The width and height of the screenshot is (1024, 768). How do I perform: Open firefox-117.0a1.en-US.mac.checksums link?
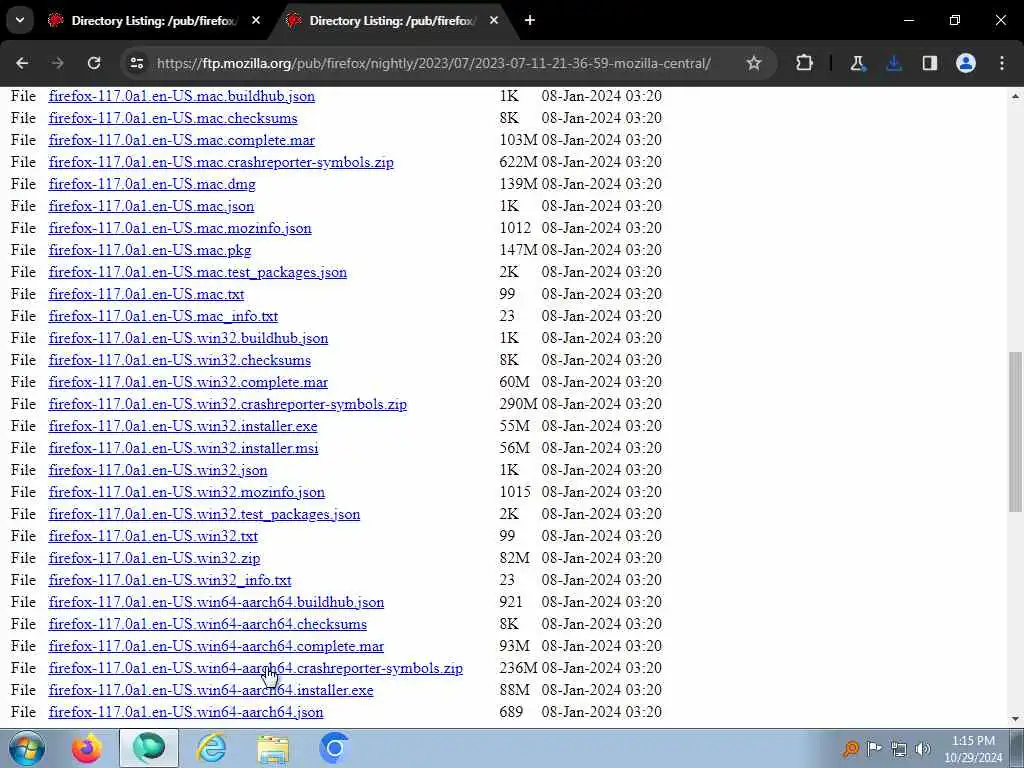(x=173, y=118)
